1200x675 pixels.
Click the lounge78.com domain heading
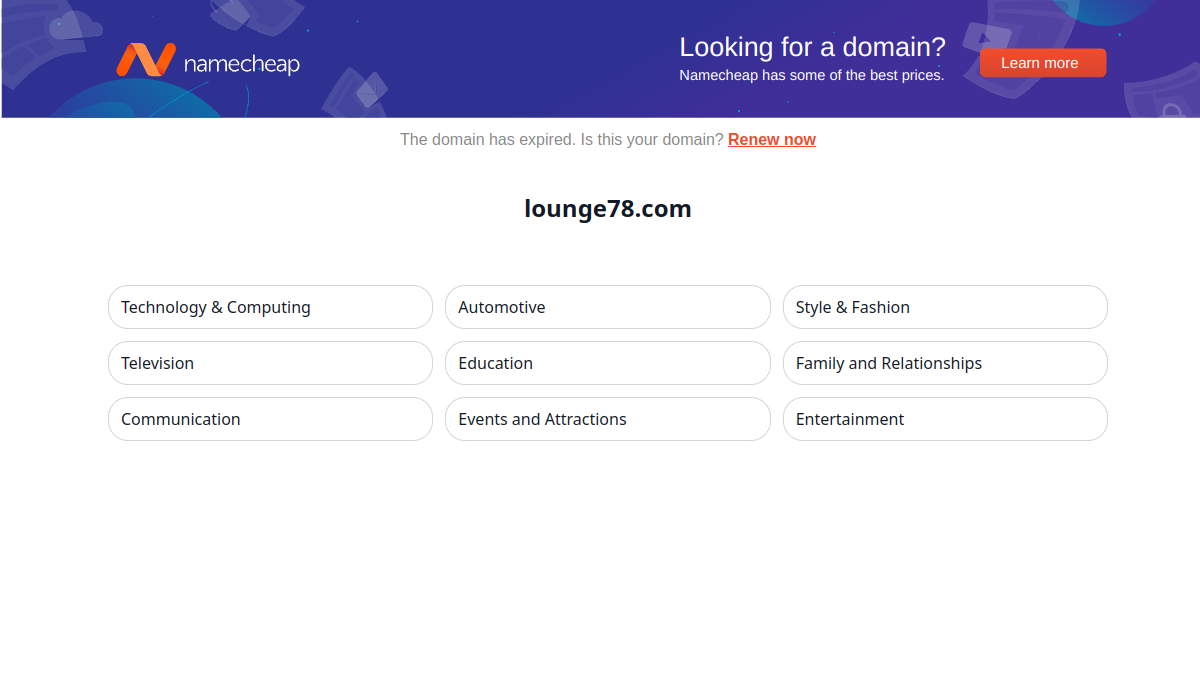point(608,209)
